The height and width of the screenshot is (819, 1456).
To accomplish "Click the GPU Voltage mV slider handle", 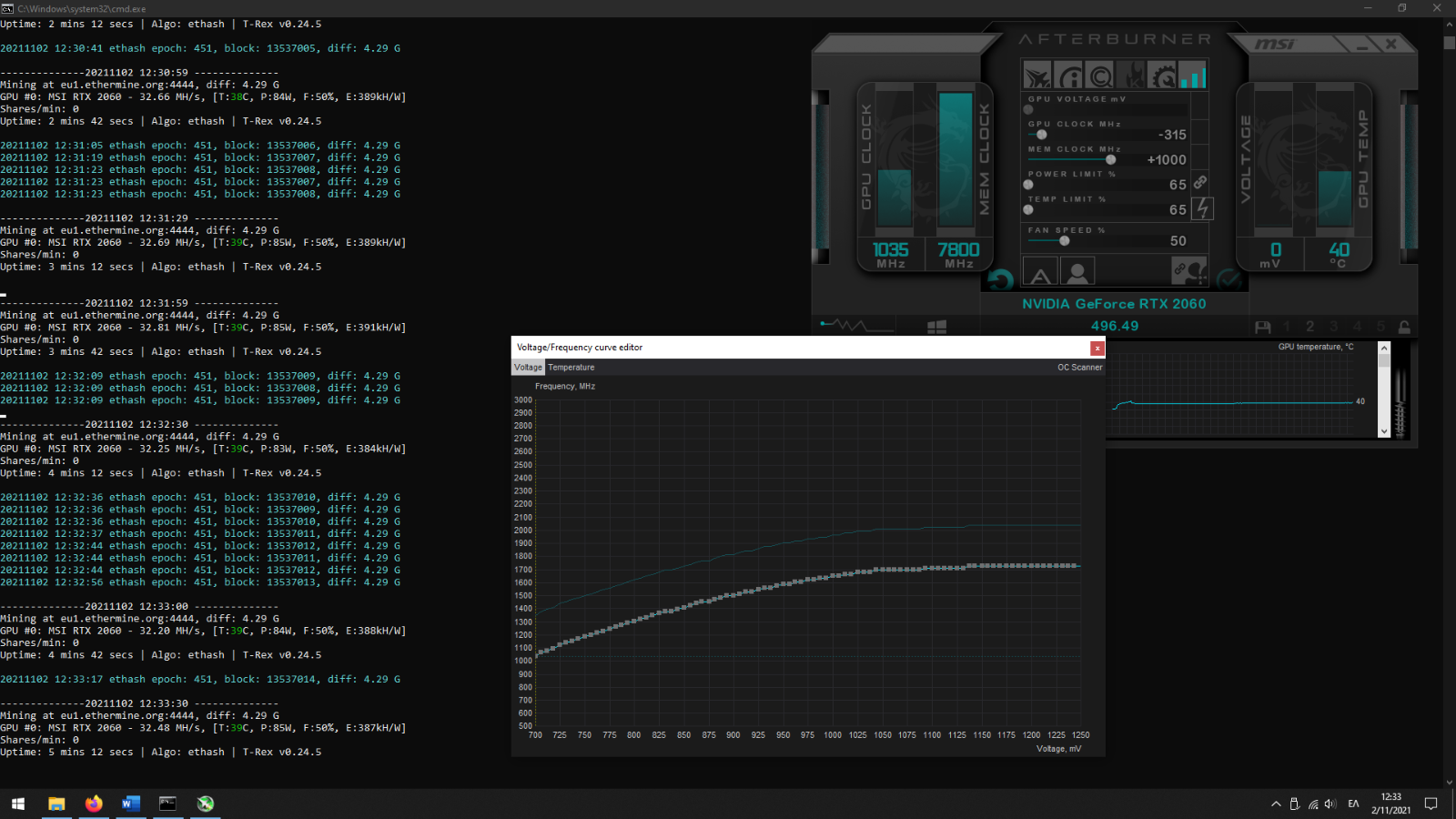I will (1028, 109).
